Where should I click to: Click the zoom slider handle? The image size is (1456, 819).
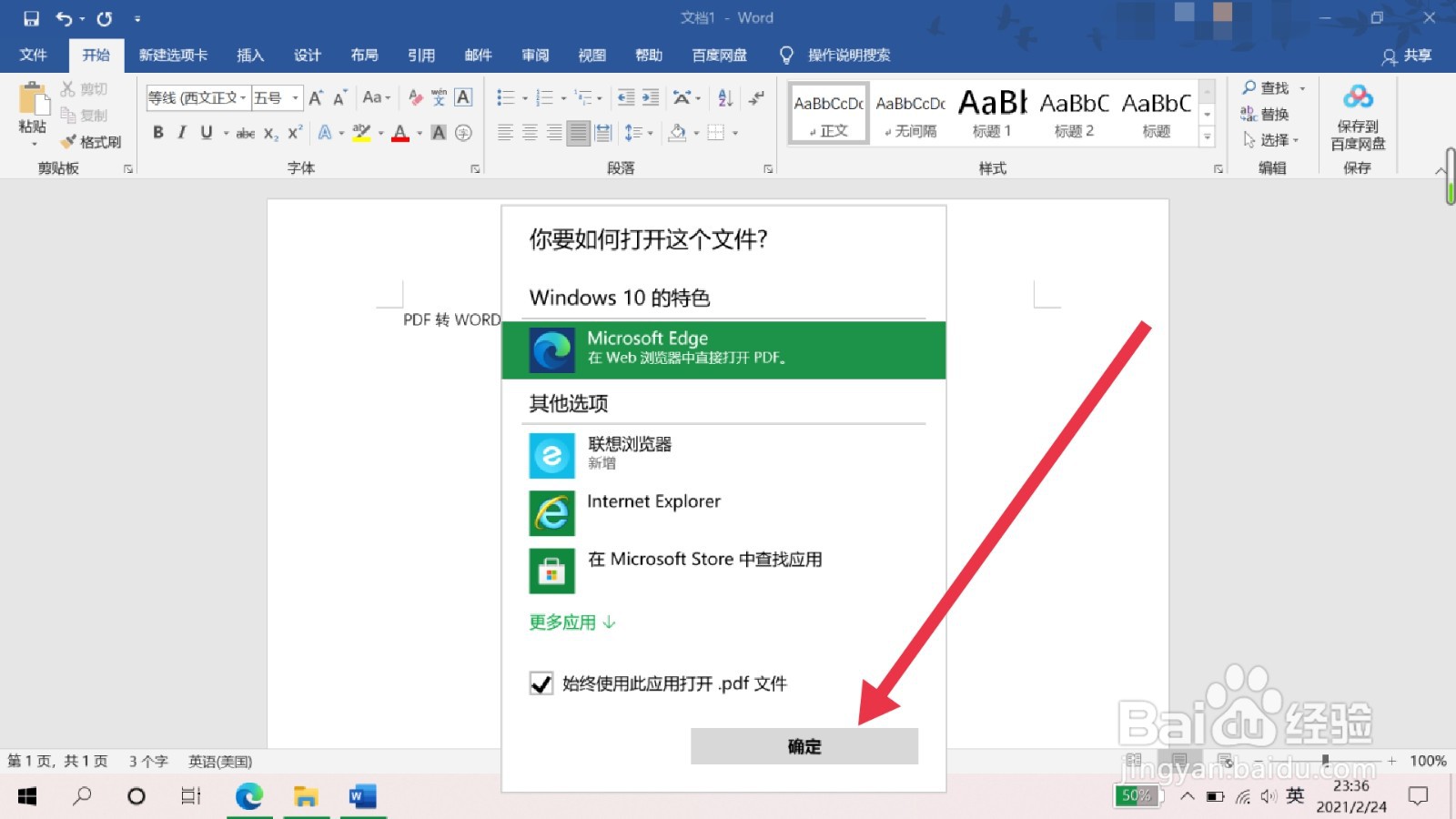pyautogui.click(x=1325, y=760)
